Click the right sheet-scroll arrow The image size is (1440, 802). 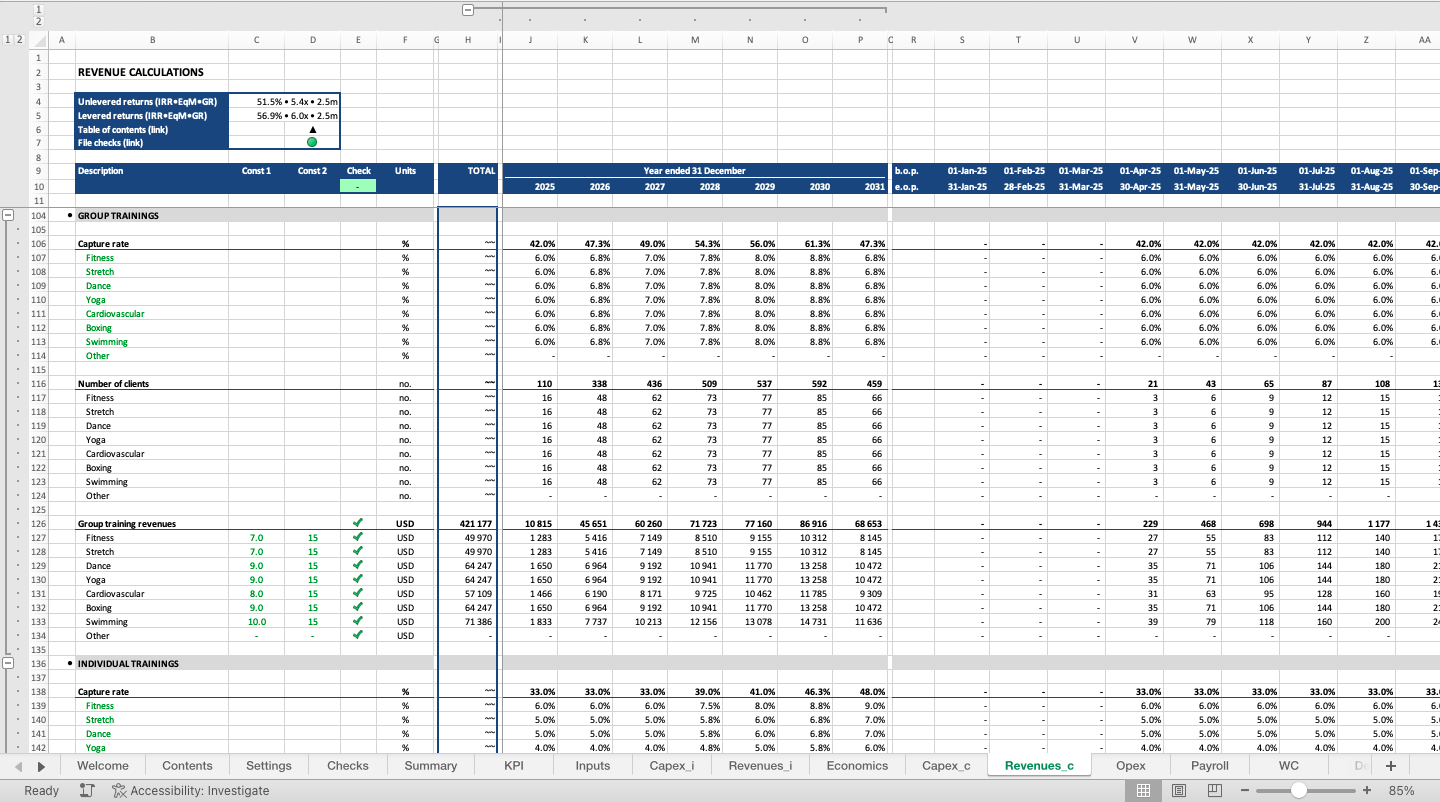pyautogui.click(x=39, y=765)
